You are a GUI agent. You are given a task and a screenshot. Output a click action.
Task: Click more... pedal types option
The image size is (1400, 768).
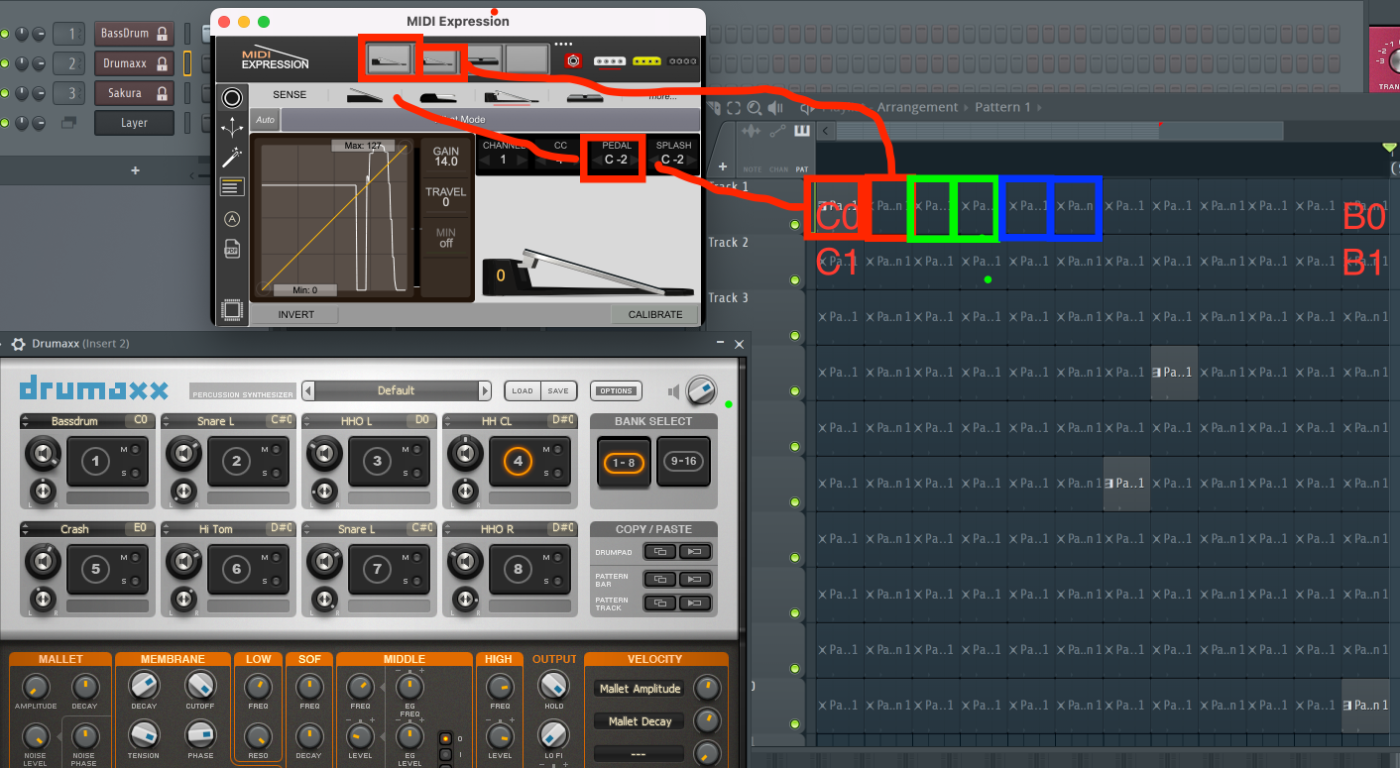pos(662,97)
